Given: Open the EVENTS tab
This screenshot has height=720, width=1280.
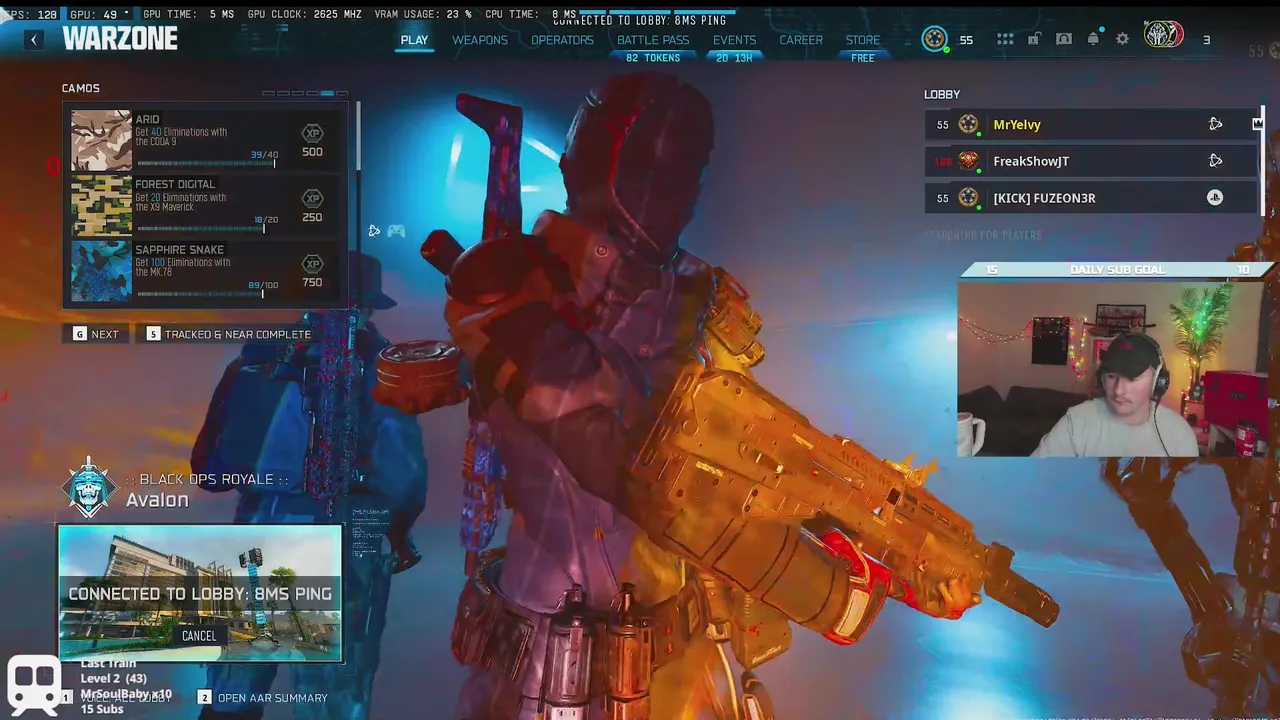Looking at the screenshot, I should point(734,40).
